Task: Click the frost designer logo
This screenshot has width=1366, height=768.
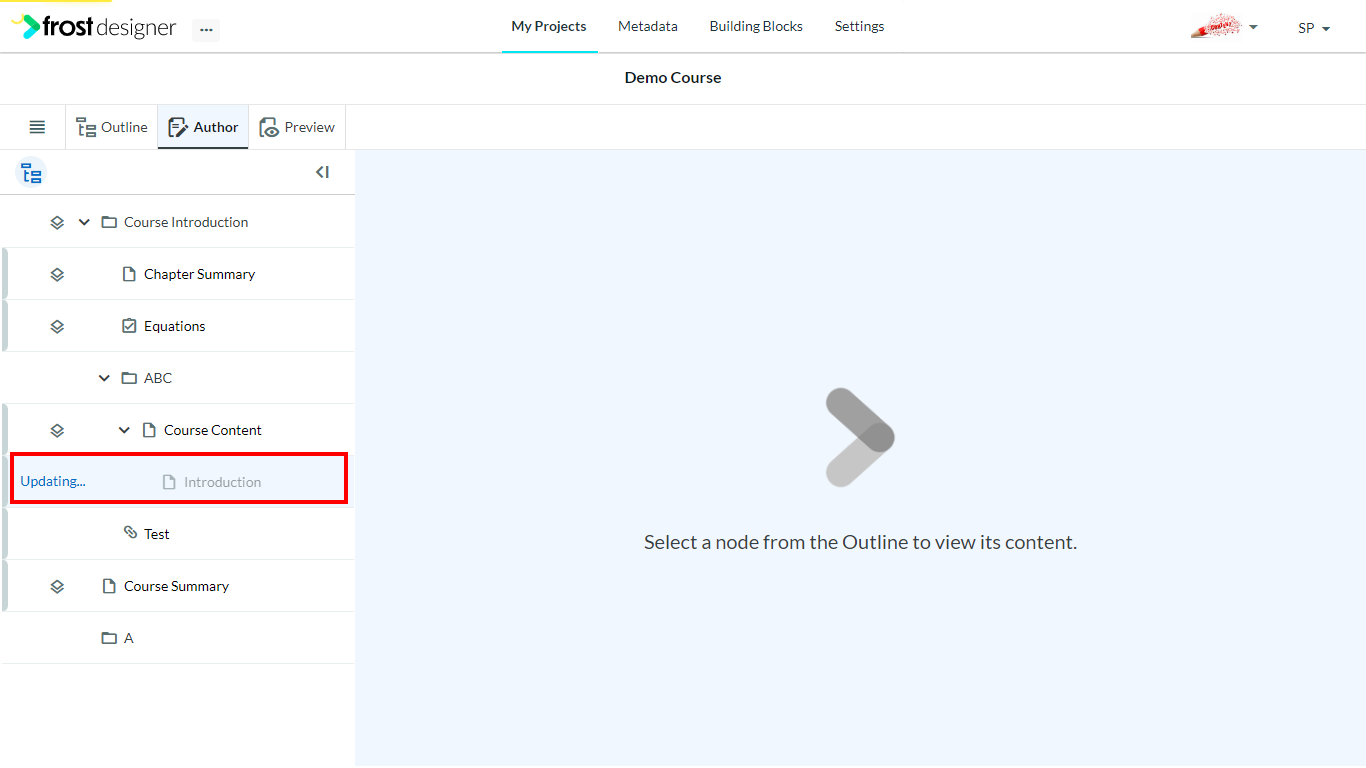Action: point(94,27)
